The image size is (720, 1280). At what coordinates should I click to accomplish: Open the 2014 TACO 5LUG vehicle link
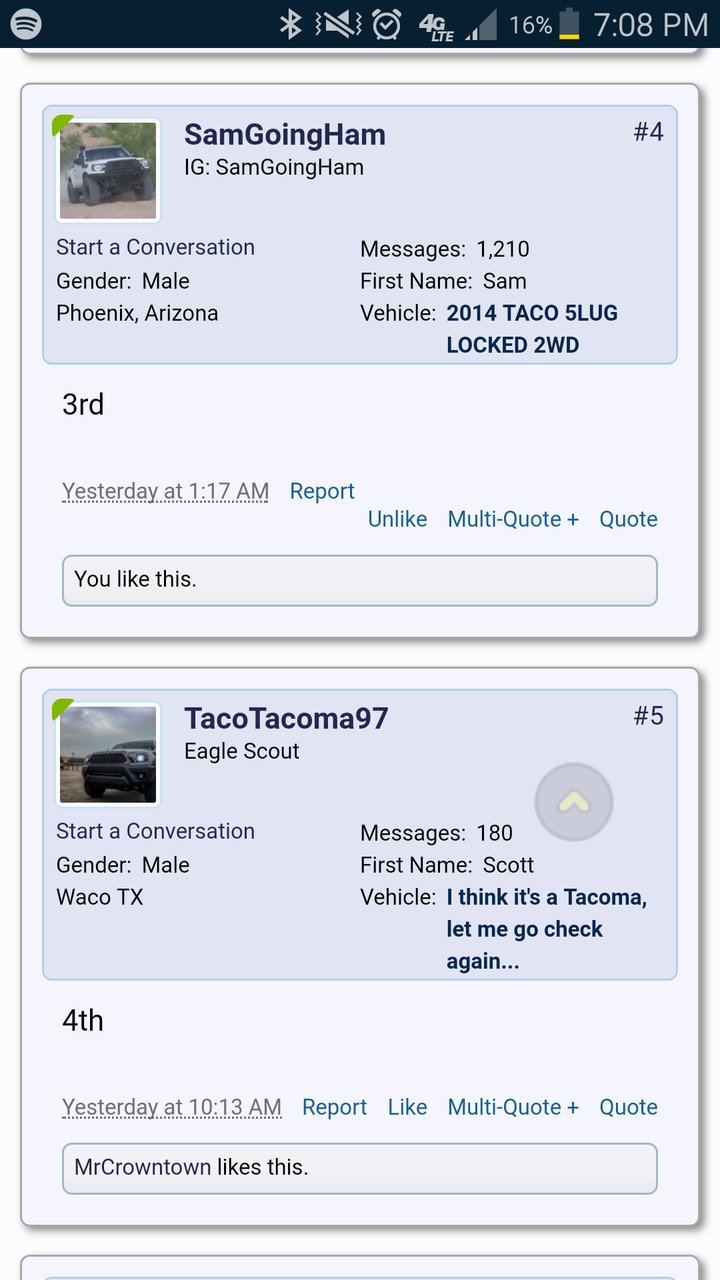click(532, 329)
